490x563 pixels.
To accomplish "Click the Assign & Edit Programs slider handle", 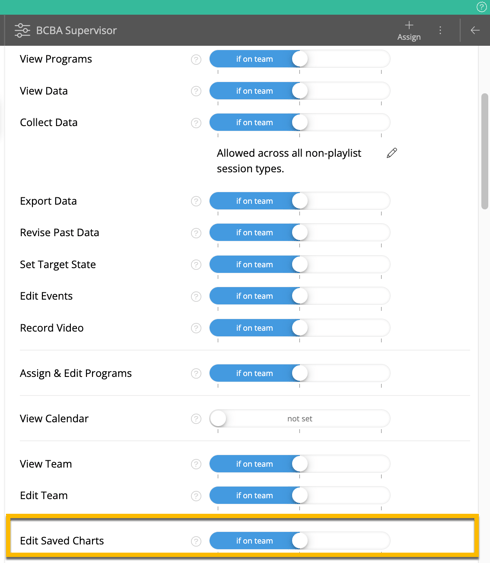I will coord(300,373).
